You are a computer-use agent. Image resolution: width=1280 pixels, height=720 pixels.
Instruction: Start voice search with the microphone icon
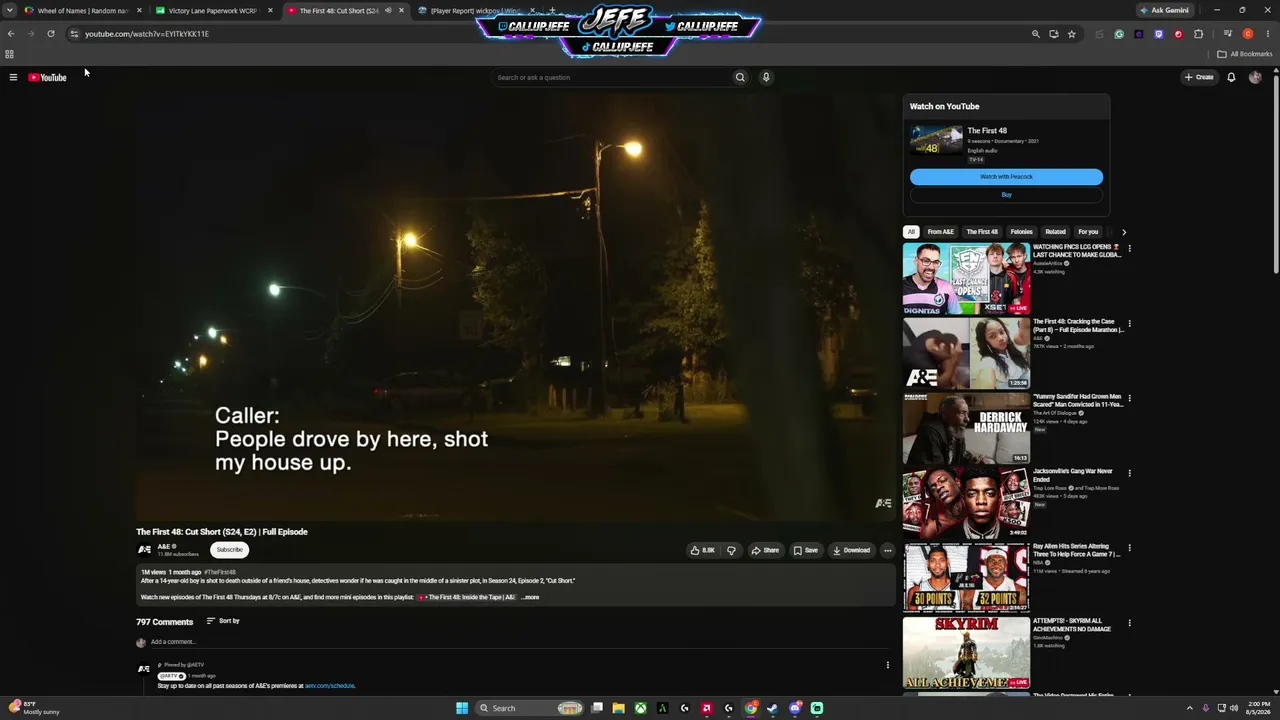click(766, 77)
